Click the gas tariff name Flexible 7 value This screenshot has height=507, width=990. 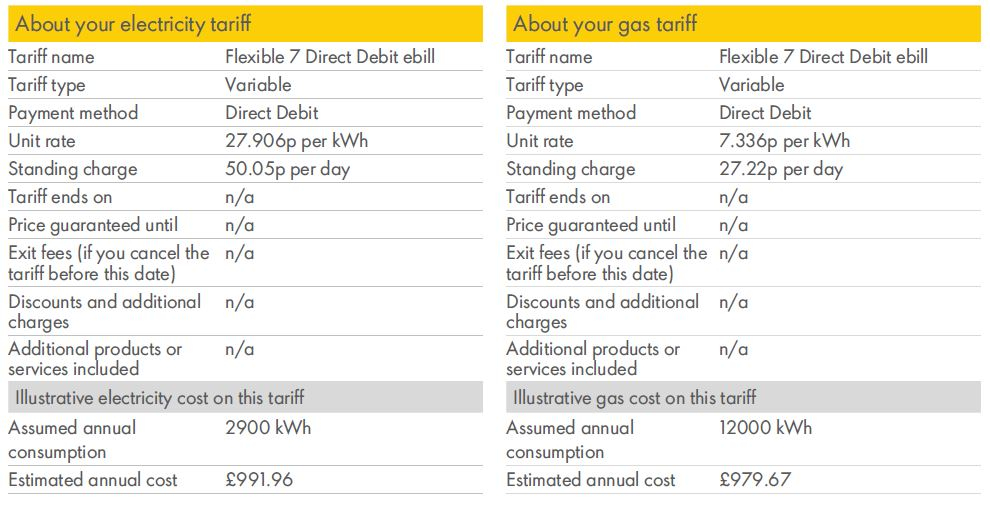(823, 57)
